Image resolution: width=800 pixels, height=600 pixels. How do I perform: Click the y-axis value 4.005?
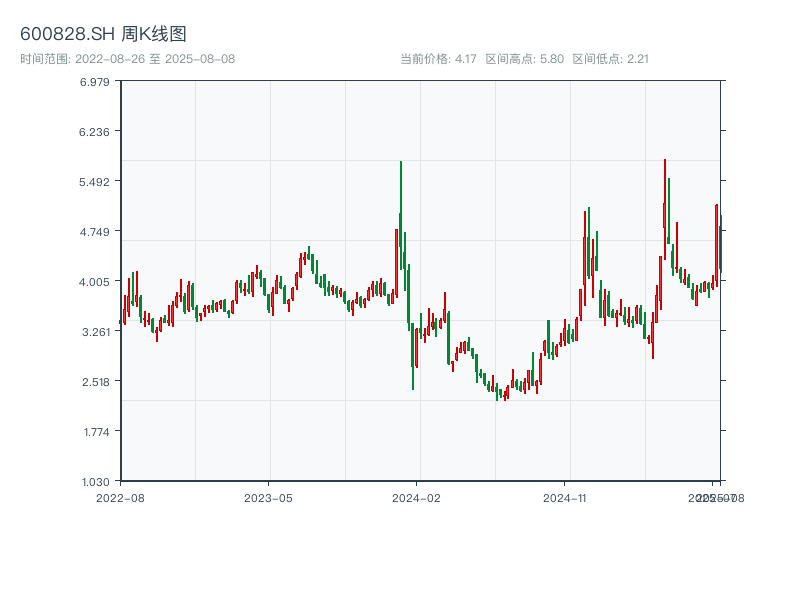point(94,282)
